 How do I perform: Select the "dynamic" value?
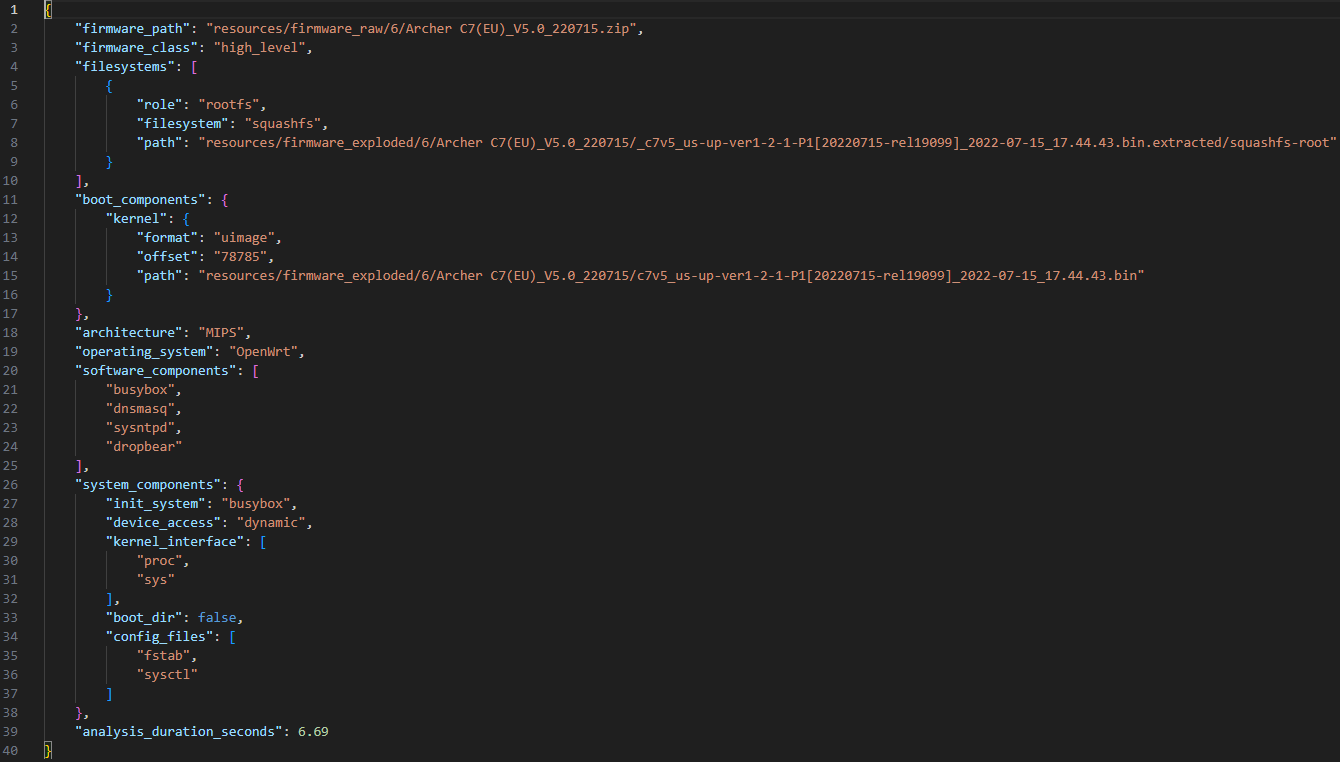coord(272,522)
